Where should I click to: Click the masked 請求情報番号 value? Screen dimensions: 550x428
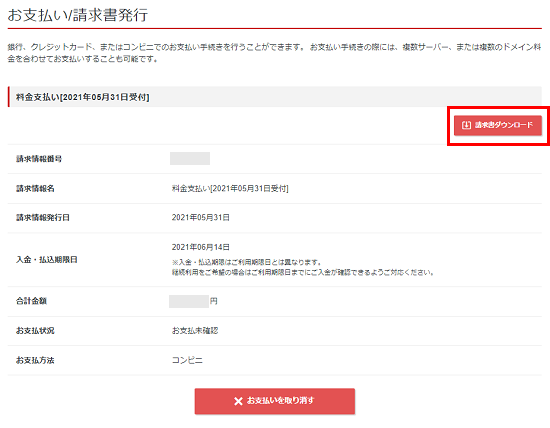coord(190,159)
